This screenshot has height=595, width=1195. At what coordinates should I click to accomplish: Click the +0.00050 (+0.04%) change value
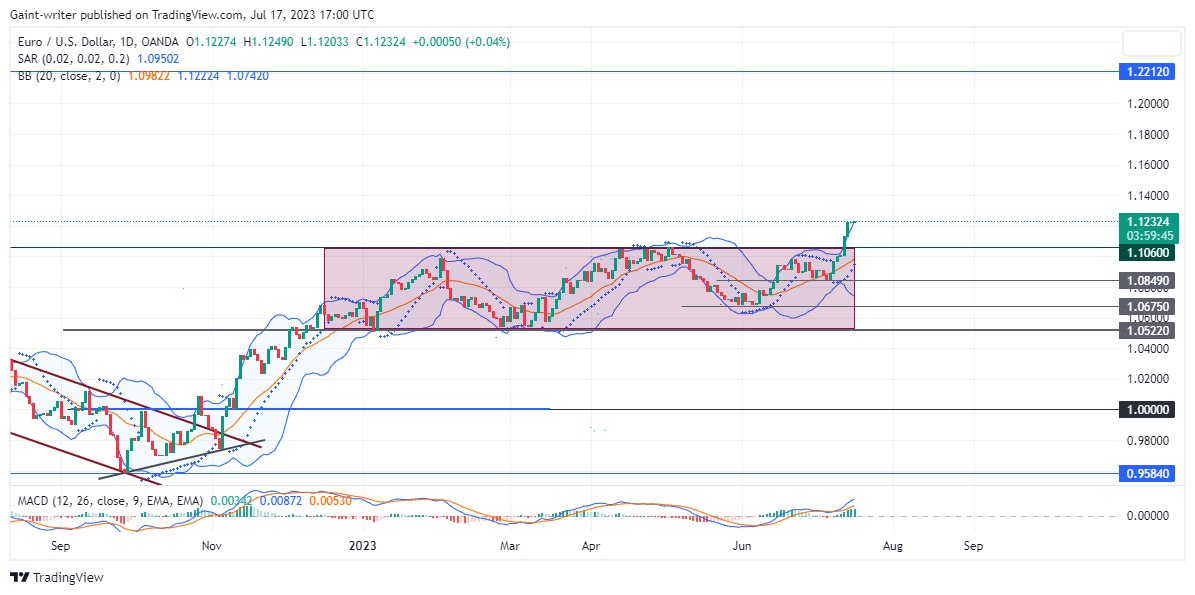pyautogui.click(x=461, y=42)
